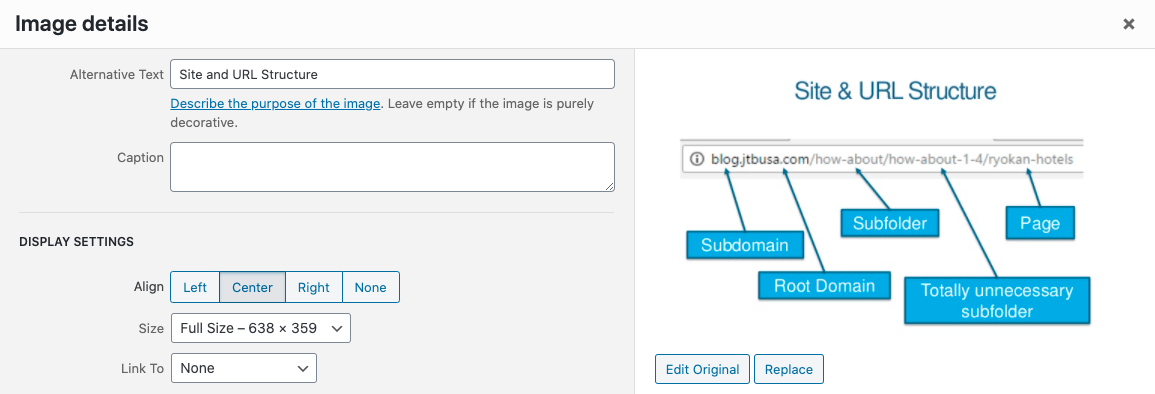Open the Size dropdown showing Full Size
1155x394 pixels.
click(x=261, y=328)
